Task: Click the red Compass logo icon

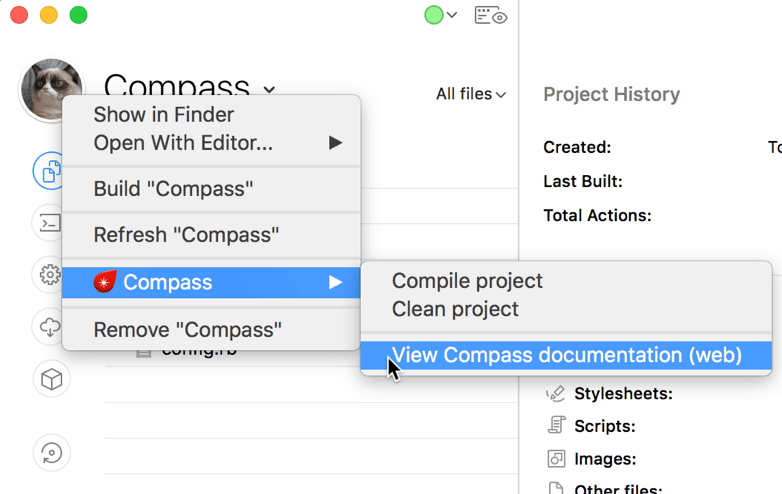Action: [105, 282]
